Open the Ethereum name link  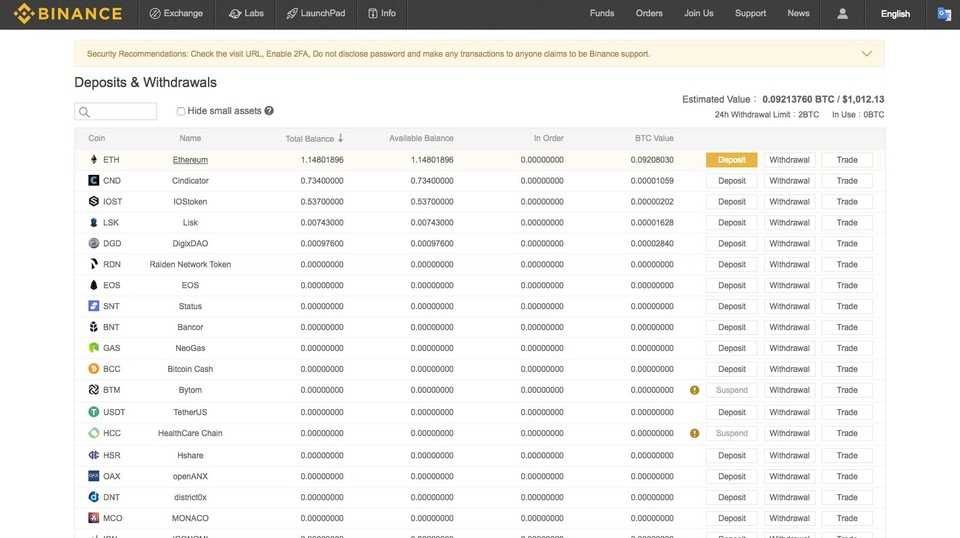190,160
